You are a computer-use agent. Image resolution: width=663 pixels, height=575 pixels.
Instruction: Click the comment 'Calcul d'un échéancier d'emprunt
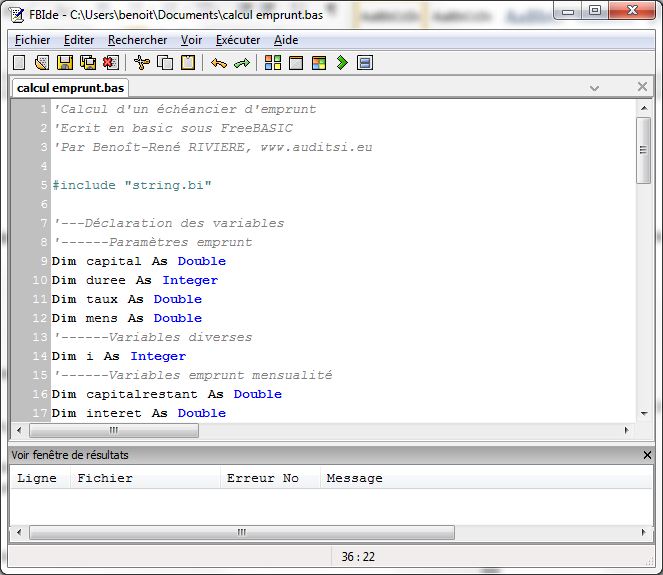[x=185, y=109]
